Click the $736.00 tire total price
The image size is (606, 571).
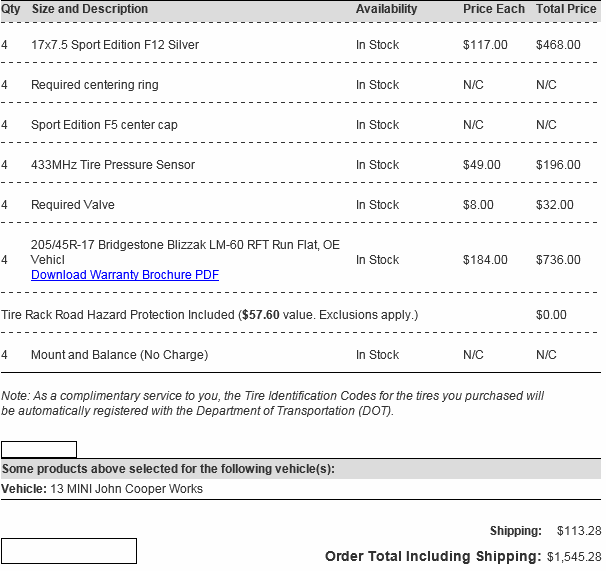point(558,260)
